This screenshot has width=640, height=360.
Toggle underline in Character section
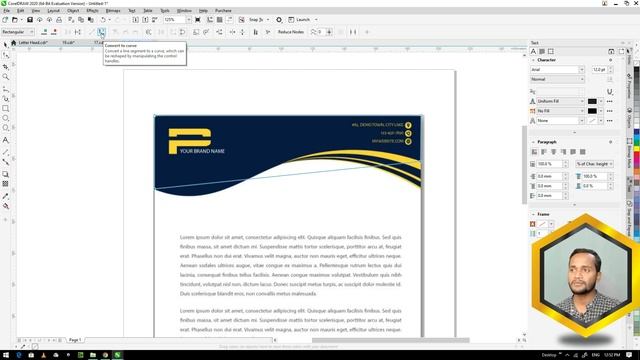[609, 91]
